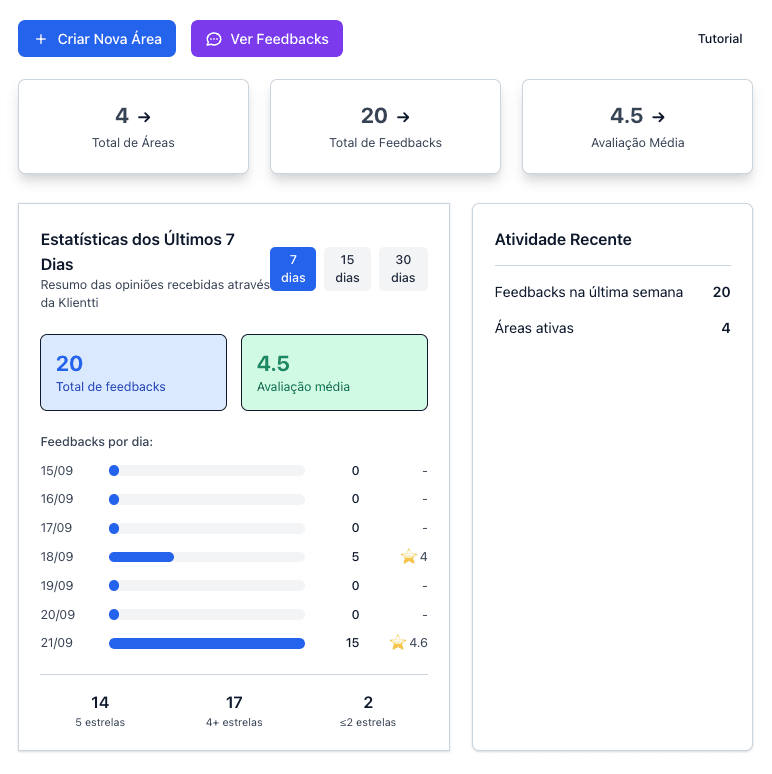Click the chat bubble icon on Ver Feedbacks
The image size is (772, 774).
tap(214, 39)
